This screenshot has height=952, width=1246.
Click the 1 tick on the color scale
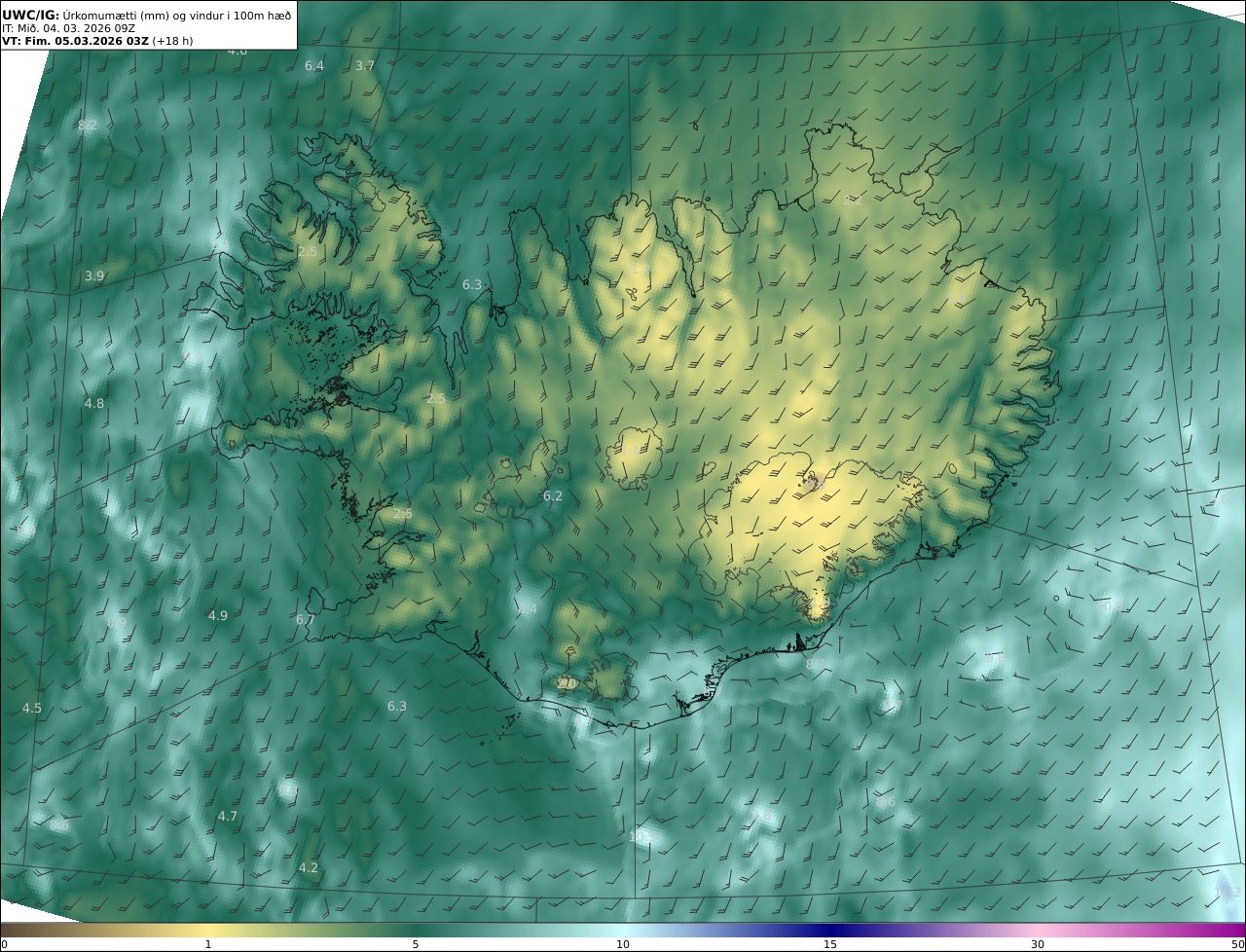pos(208,944)
